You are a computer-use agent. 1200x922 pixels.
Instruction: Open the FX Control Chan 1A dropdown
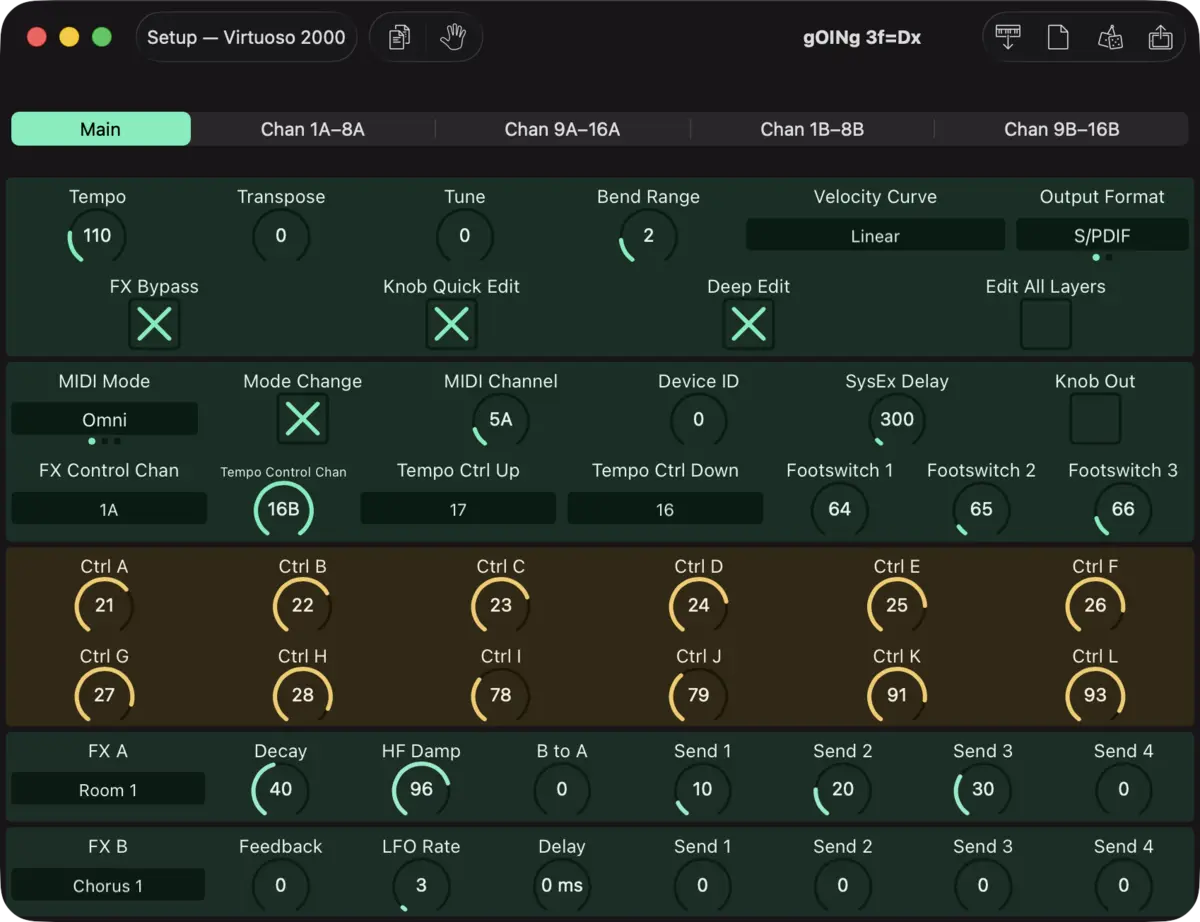click(x=109, y=509)
